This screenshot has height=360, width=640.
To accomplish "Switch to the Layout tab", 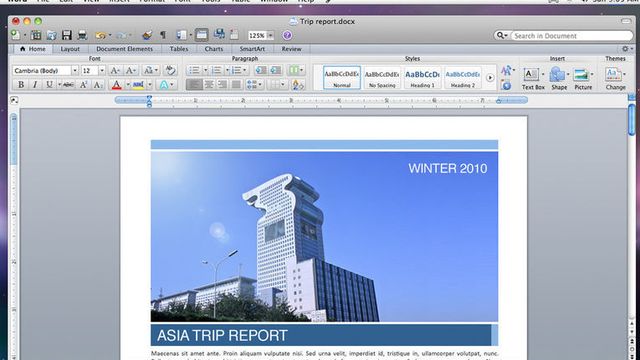I will [70, 49].
